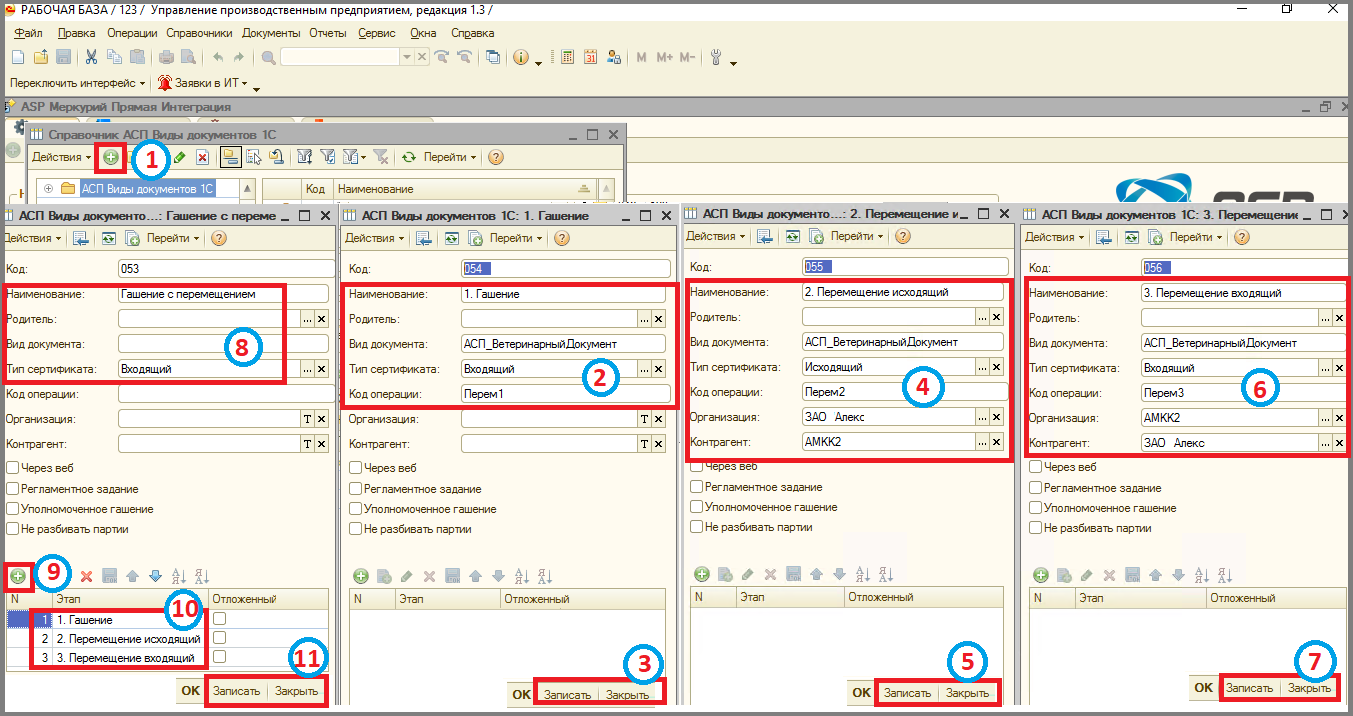Check Уполномоченное гашение in 1. Гашение window
Viewport: 1353px width, 716px height.
pos(356,509)
